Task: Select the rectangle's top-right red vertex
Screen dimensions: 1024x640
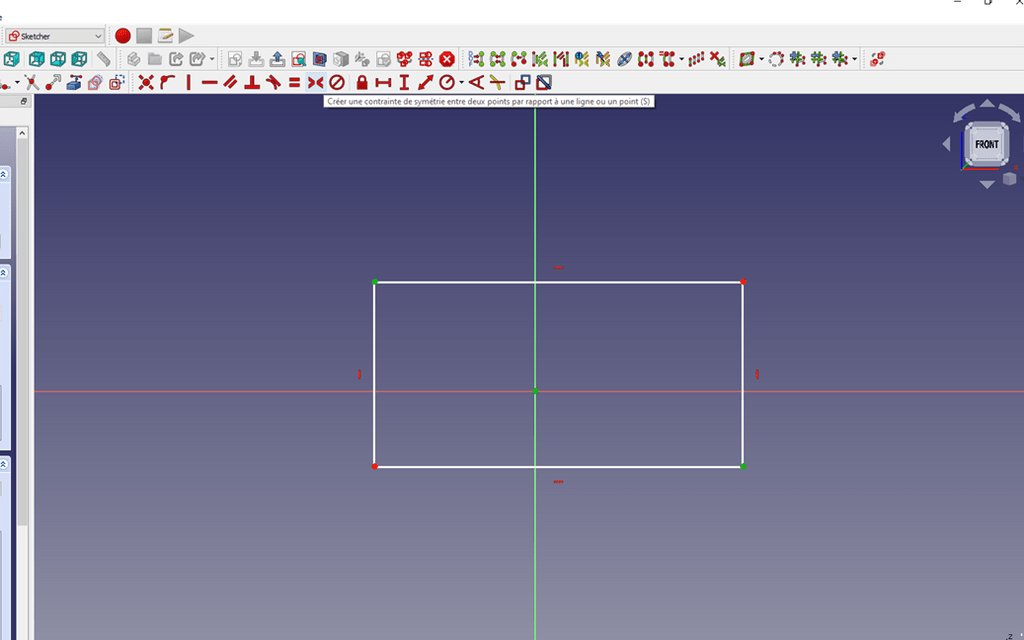Action: [743, 281]
